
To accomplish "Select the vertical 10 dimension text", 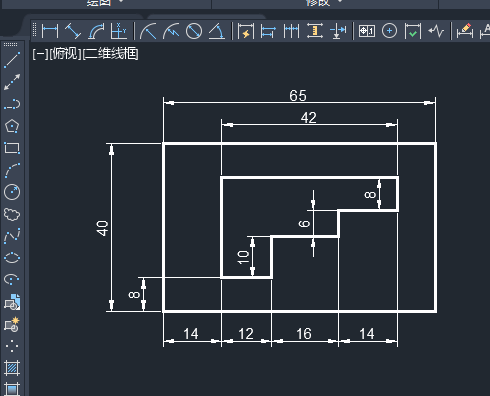I will 243,257.
